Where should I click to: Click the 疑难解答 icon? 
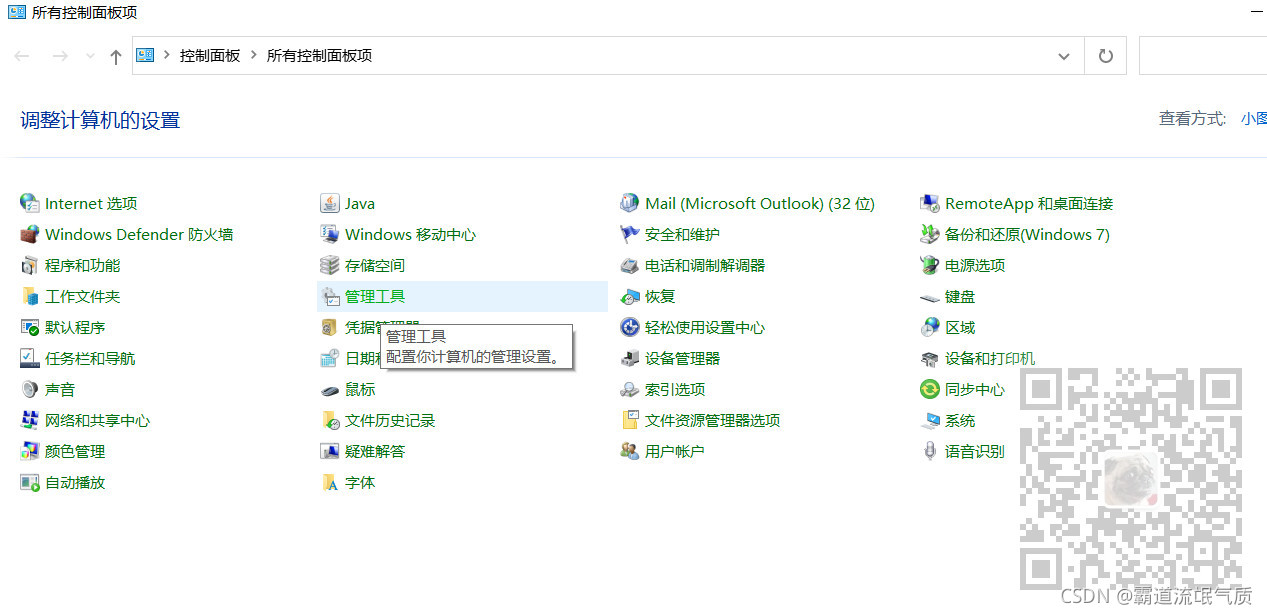(329, 451)
